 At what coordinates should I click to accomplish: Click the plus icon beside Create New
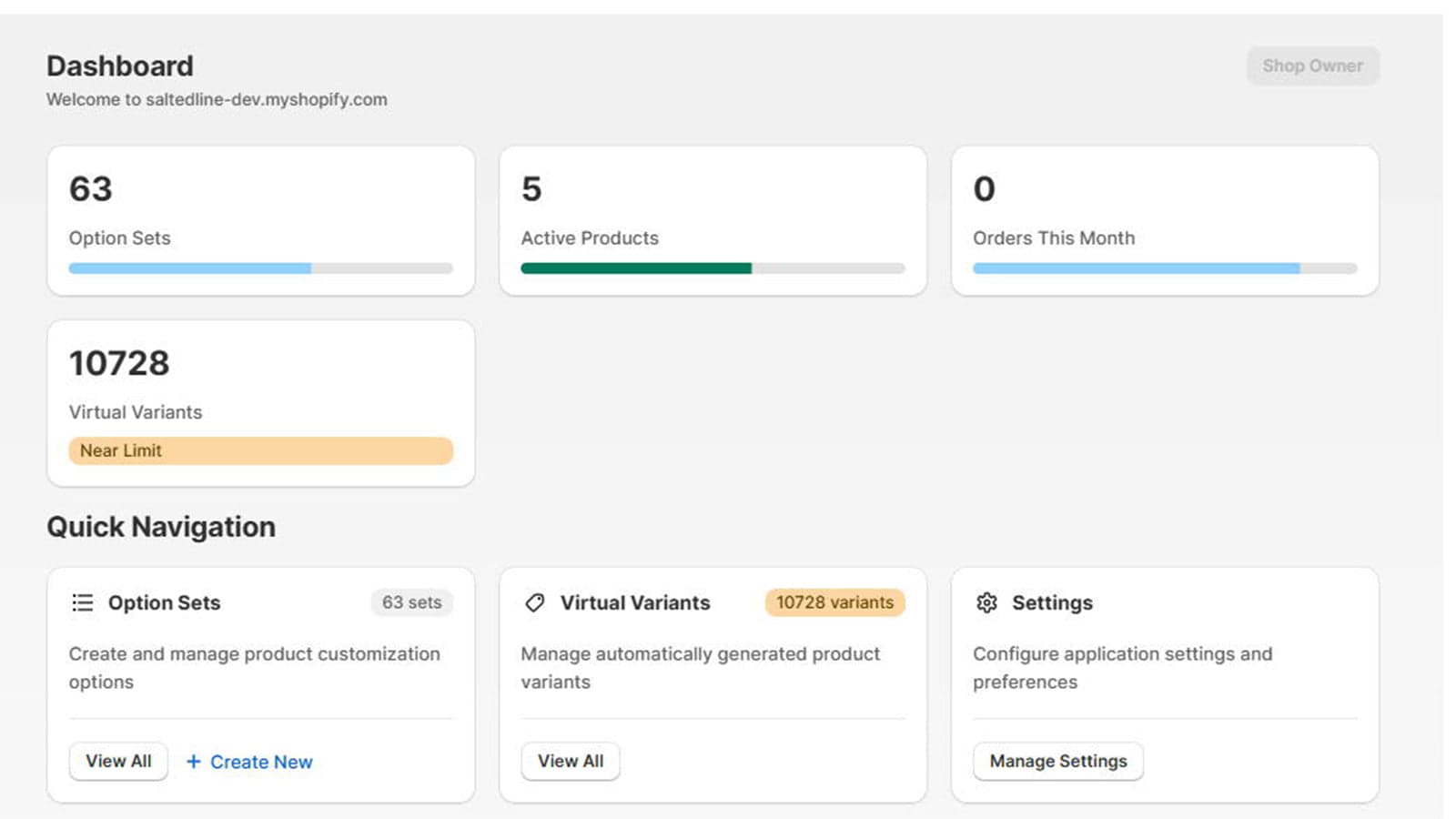(193, 762)
